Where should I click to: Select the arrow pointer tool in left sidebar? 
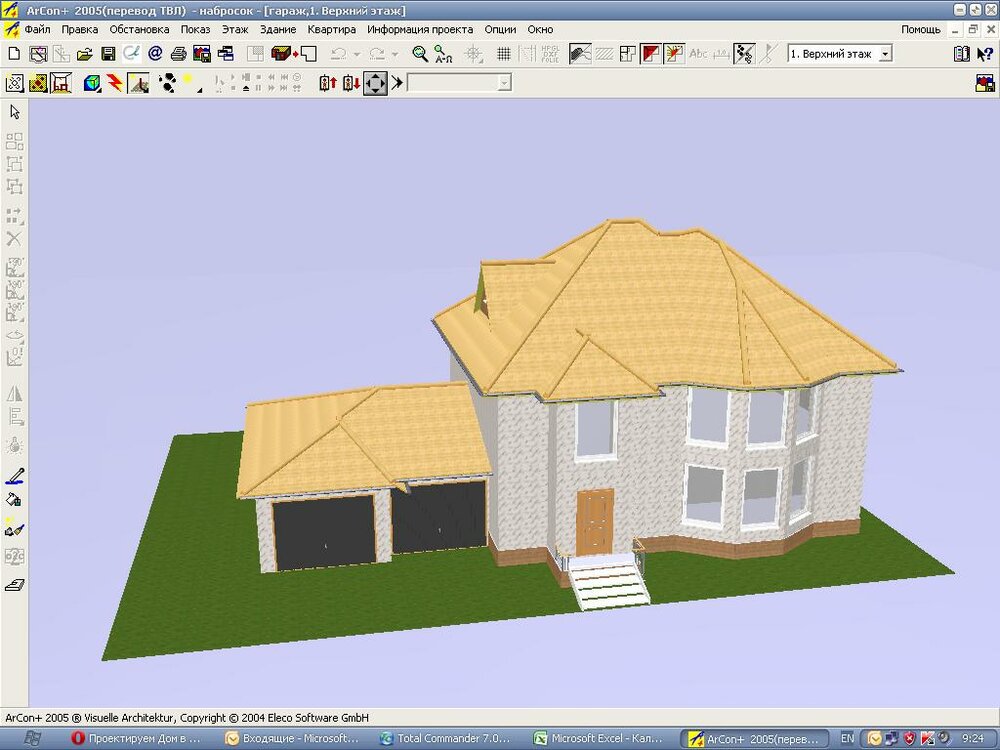(14, 112)
